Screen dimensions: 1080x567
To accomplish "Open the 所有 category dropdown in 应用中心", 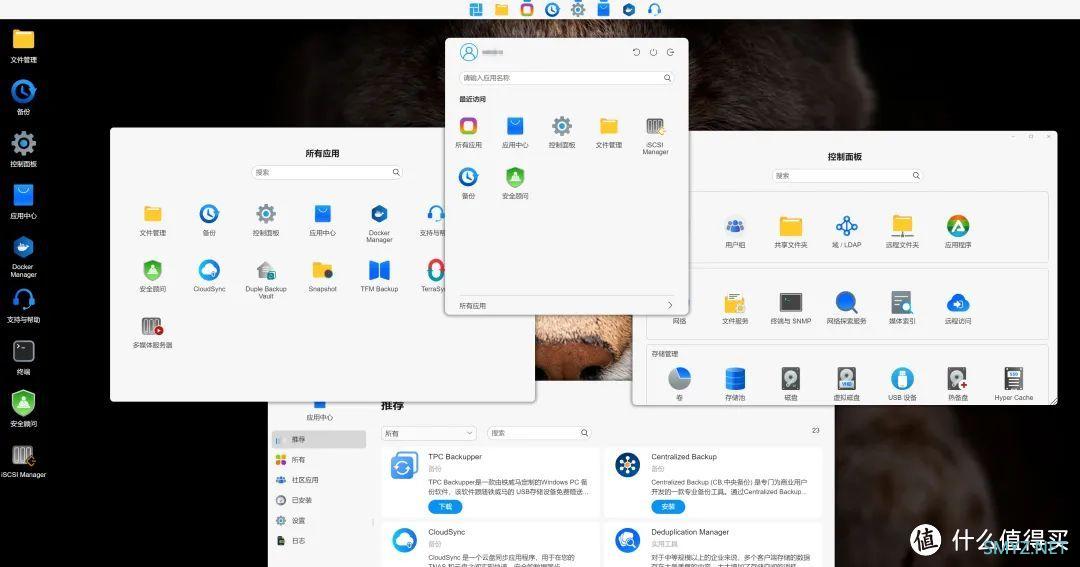I will [x=428, y=433].
